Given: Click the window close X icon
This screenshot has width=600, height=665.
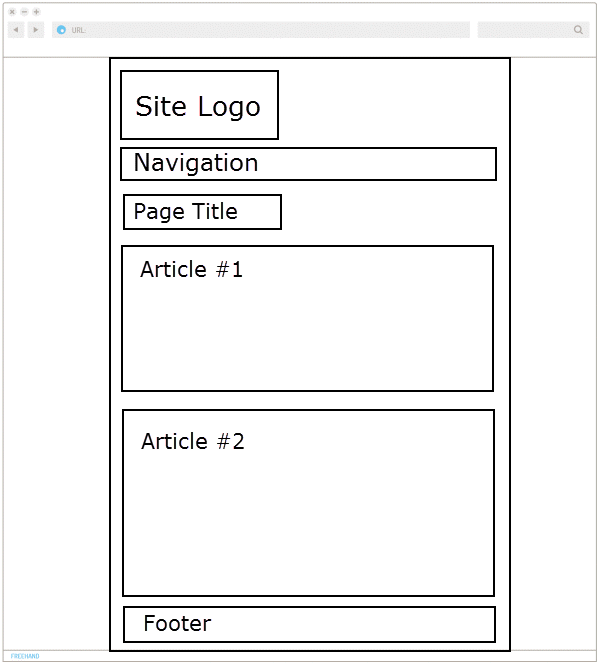Looking at the screenshot, I should coord(12,12).
